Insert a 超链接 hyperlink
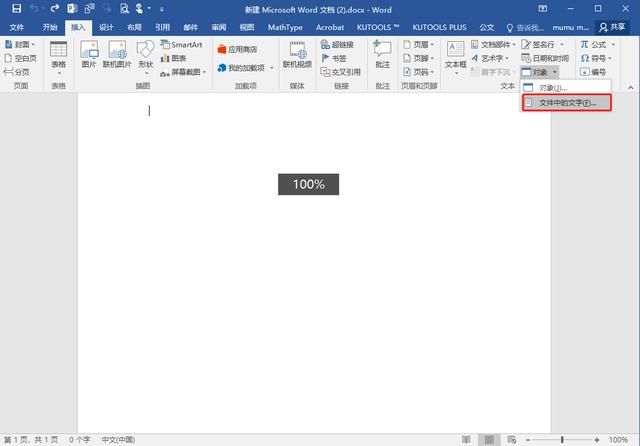The image size is (640, 446). pos(337,44)
